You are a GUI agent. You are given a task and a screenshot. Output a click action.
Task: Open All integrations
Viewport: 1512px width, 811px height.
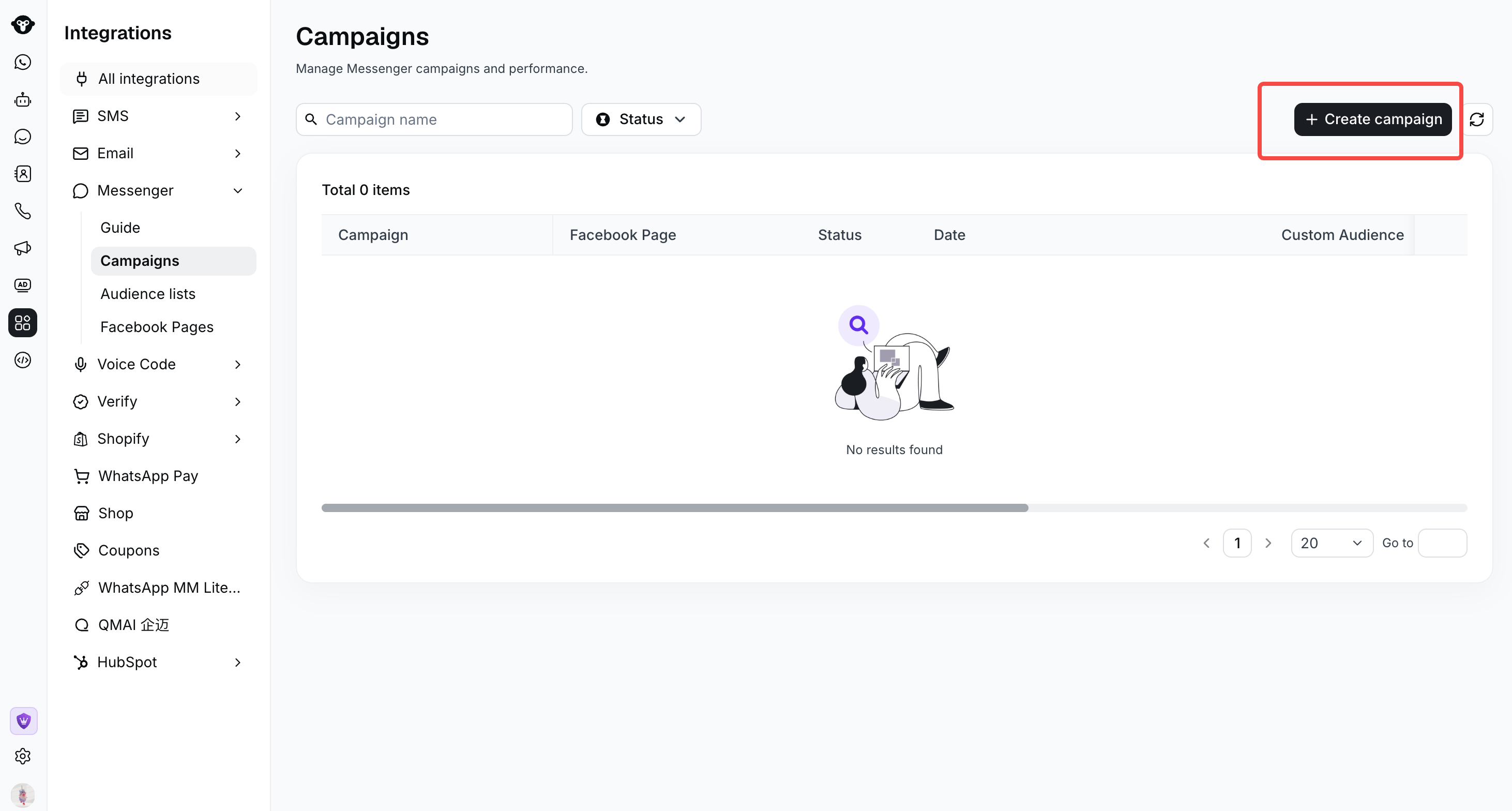point(158,79)
